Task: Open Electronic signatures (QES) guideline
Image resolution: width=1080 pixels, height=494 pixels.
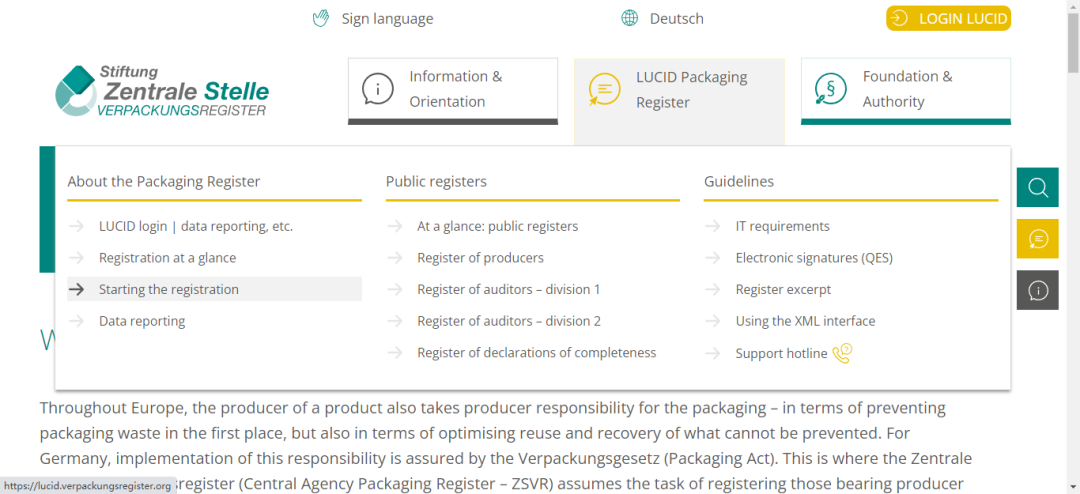Action: click(x=813, y=258)
